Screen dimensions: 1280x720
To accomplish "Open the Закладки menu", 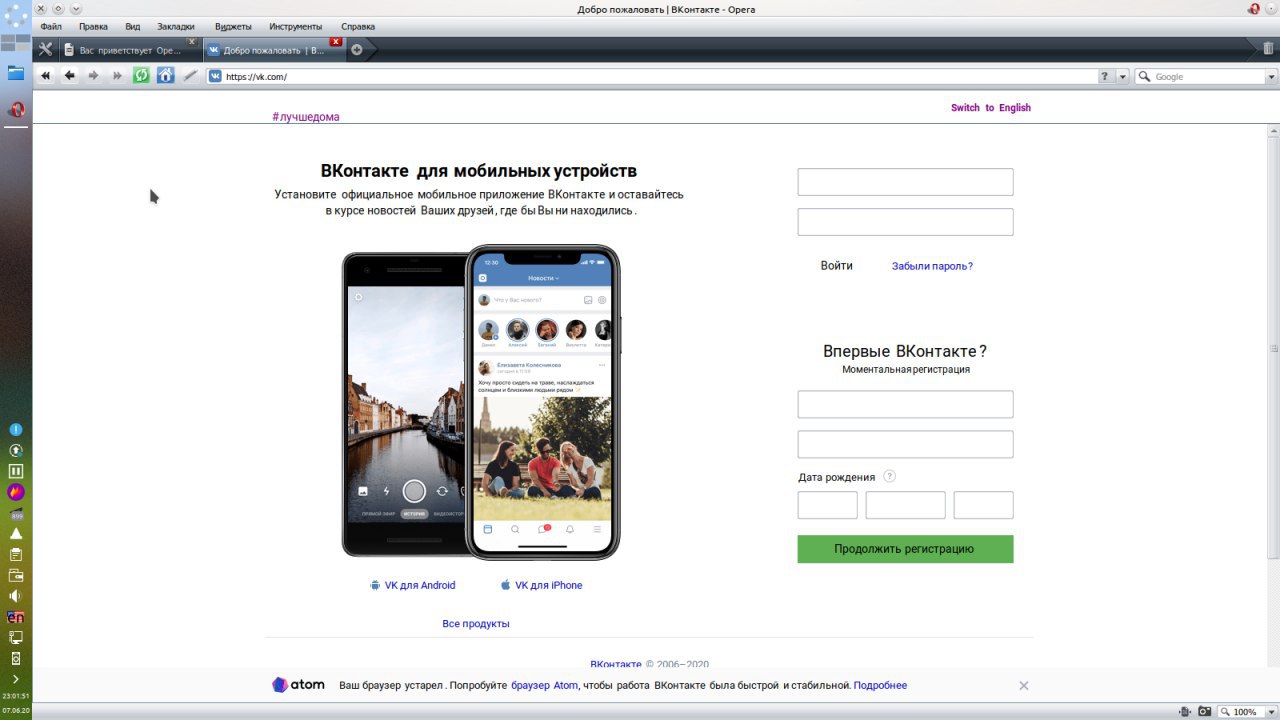I will pos(176,26).
